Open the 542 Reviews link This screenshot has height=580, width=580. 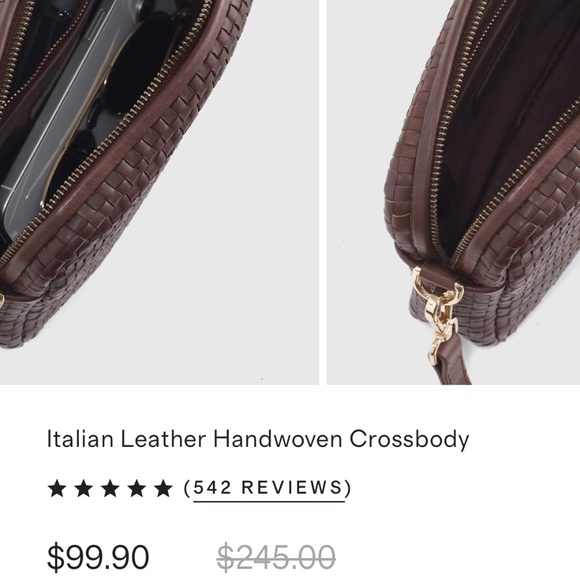(269, 489)
